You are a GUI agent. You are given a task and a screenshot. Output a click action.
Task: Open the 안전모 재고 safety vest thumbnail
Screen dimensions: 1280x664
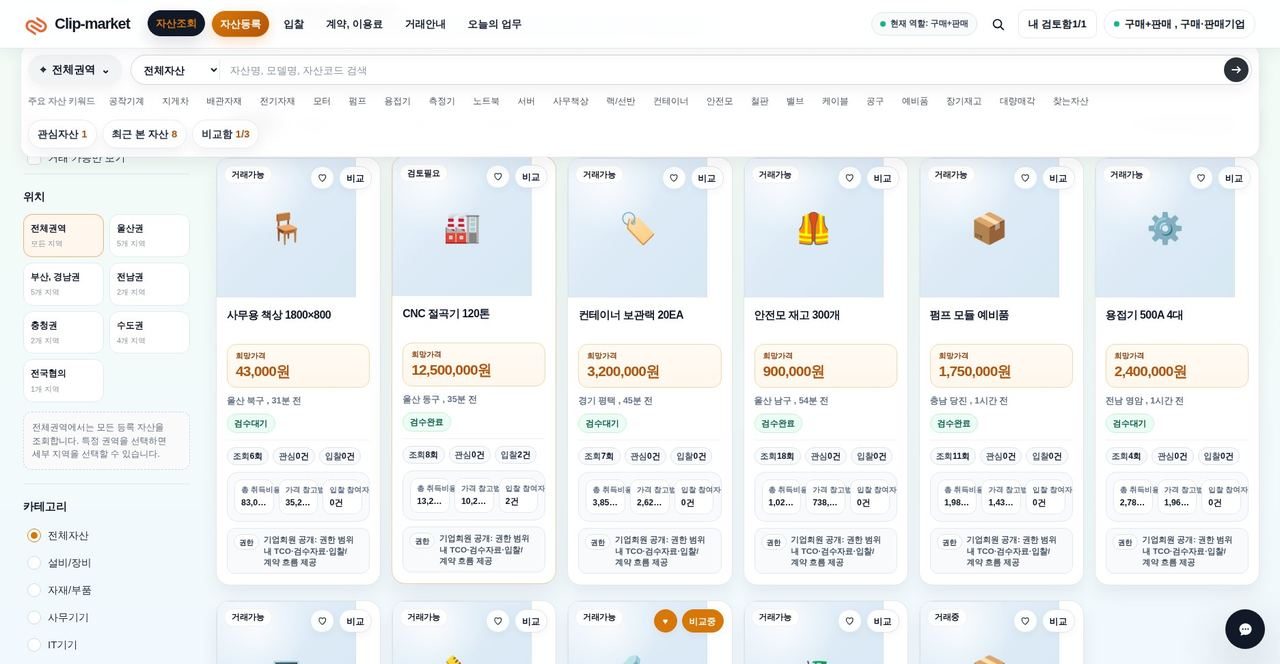pyautogui.click(x=814, y=228)
